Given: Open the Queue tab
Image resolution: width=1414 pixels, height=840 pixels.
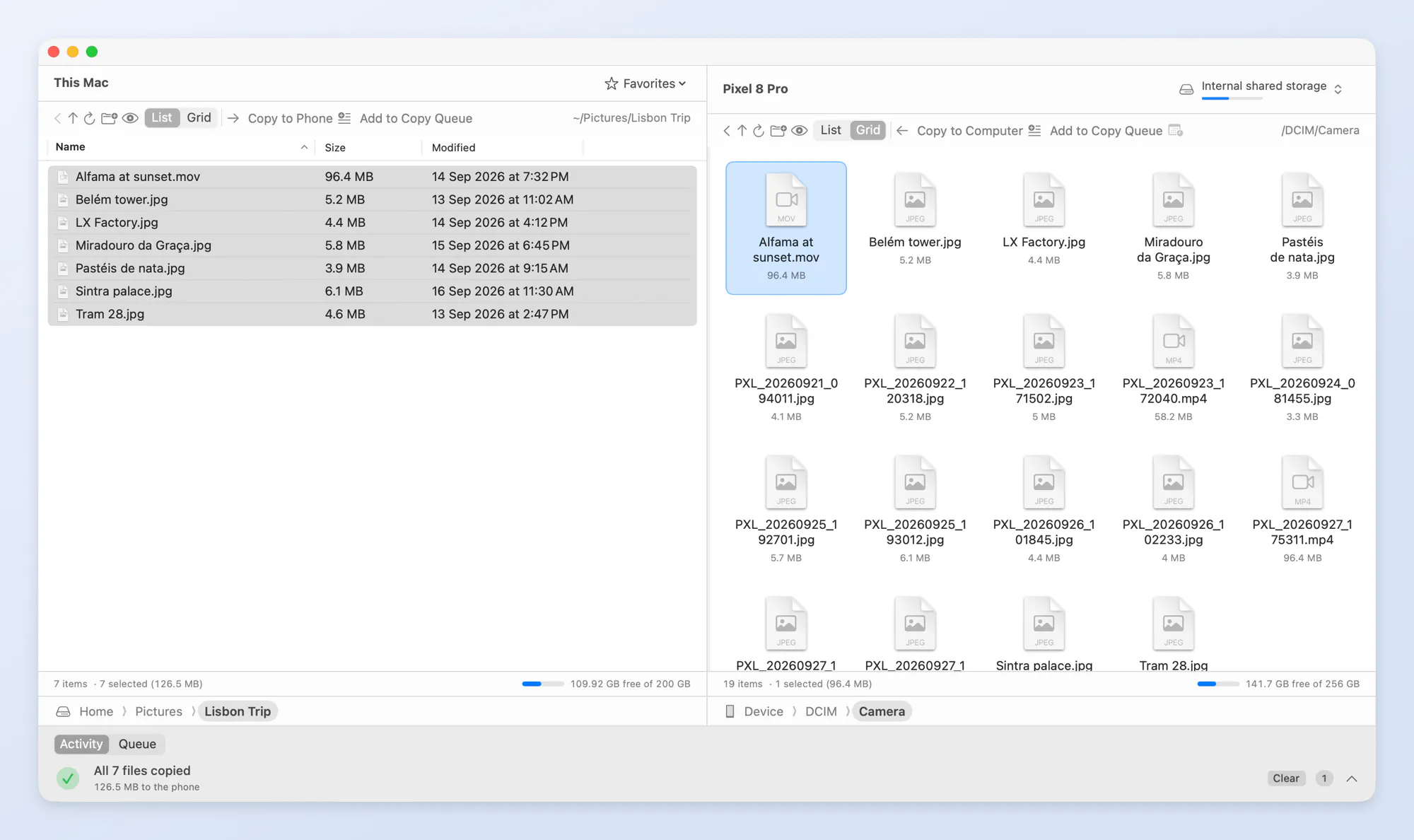Looking at the screenshot, I should point(137,744).
